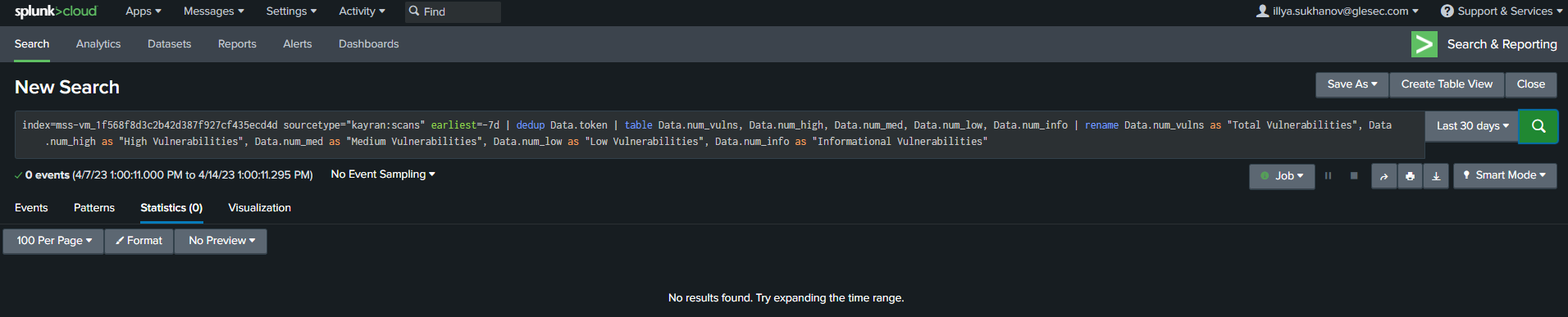
Task: Click the Export download icon
Action: click(1436, 176)
